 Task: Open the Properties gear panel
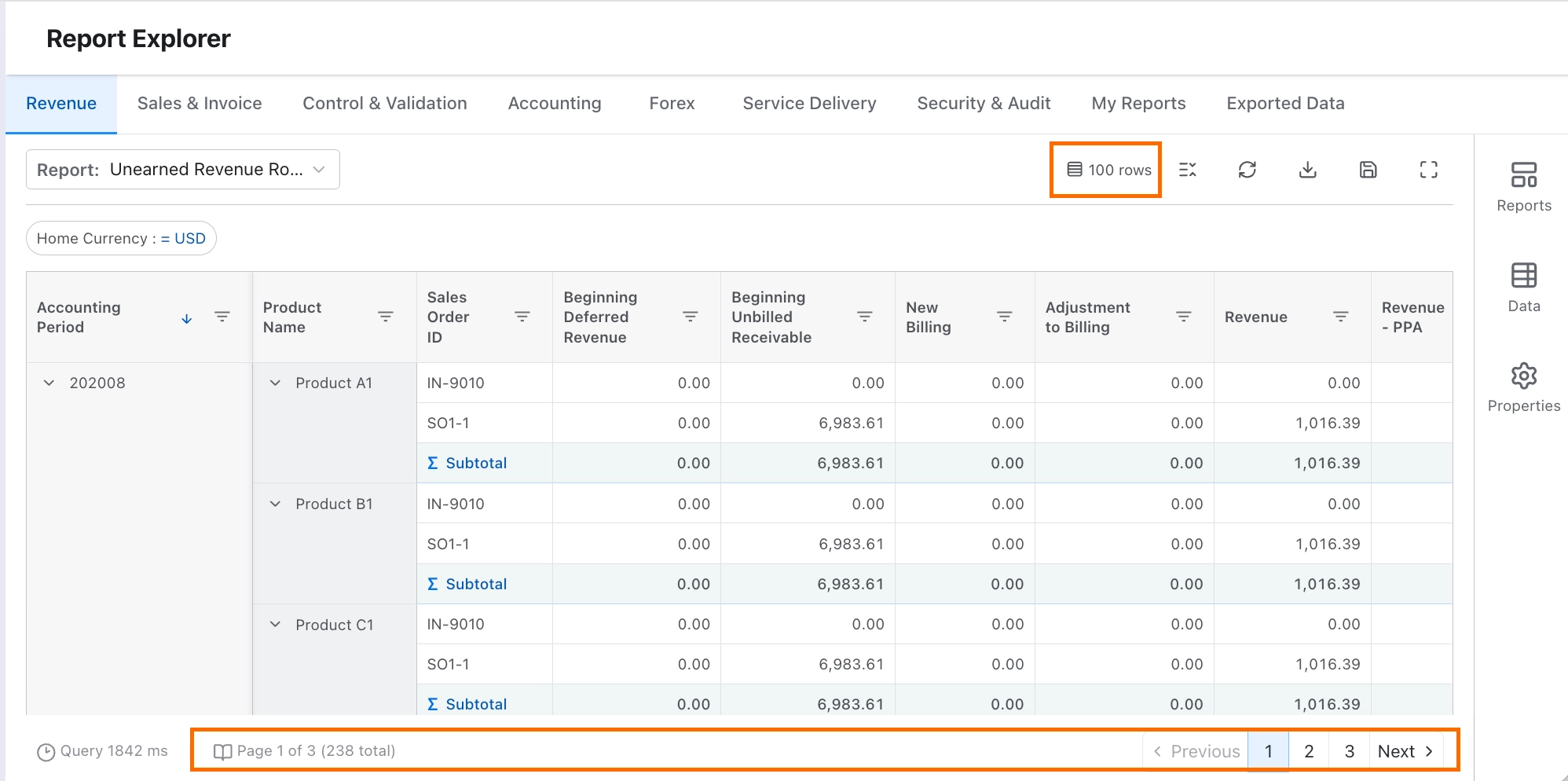(1524, 387)
